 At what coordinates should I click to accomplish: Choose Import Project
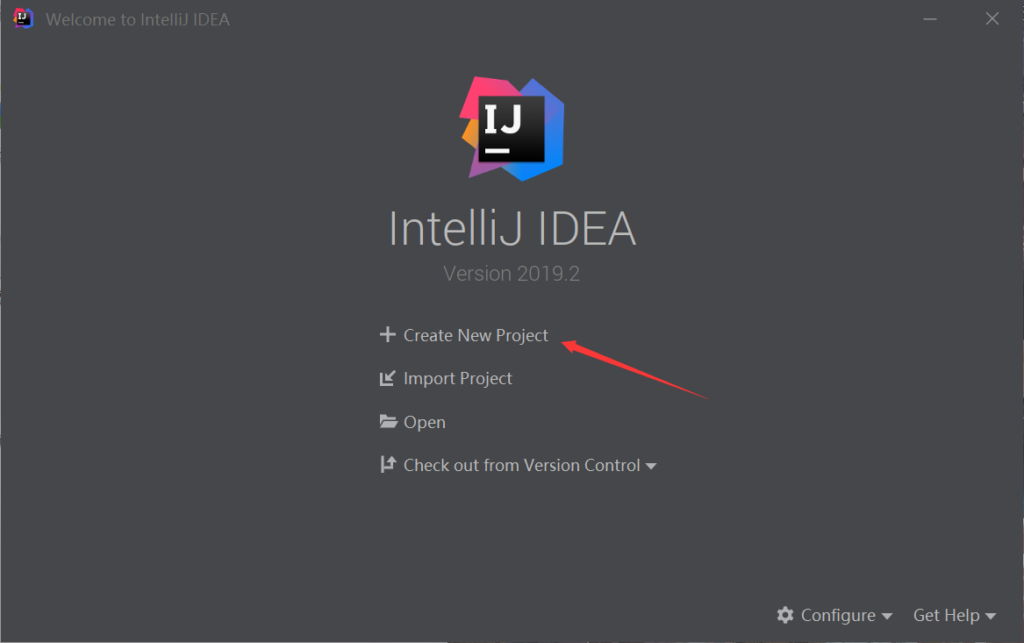[457, 379]
